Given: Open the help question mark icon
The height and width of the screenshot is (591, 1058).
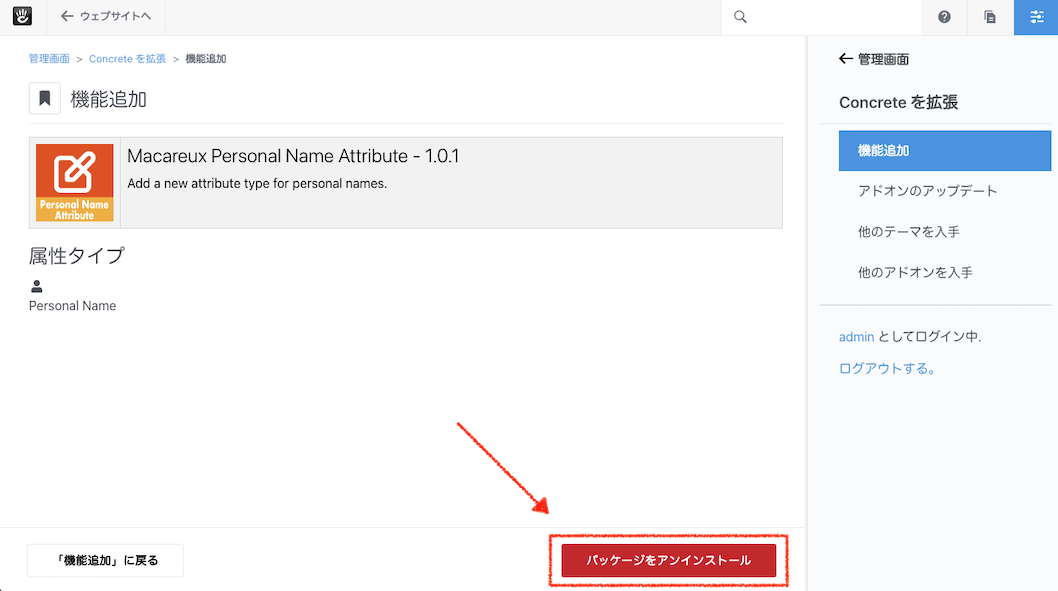Looking at the screenshot, I should pos(944,17).
